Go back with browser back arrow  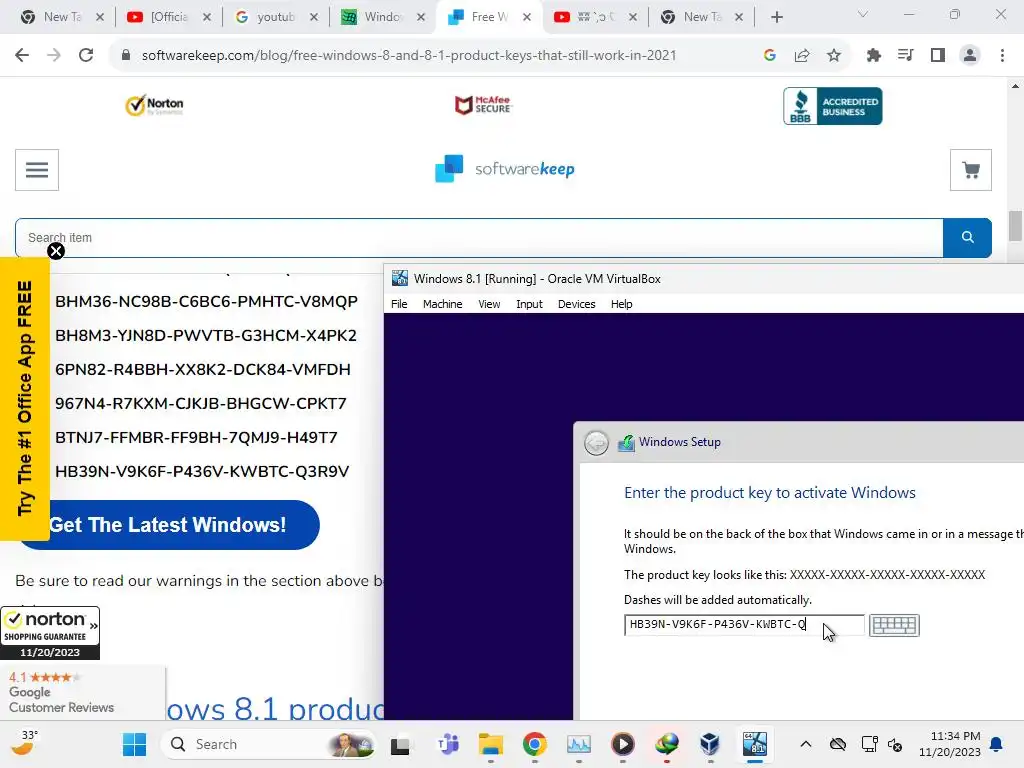(22, 56)
